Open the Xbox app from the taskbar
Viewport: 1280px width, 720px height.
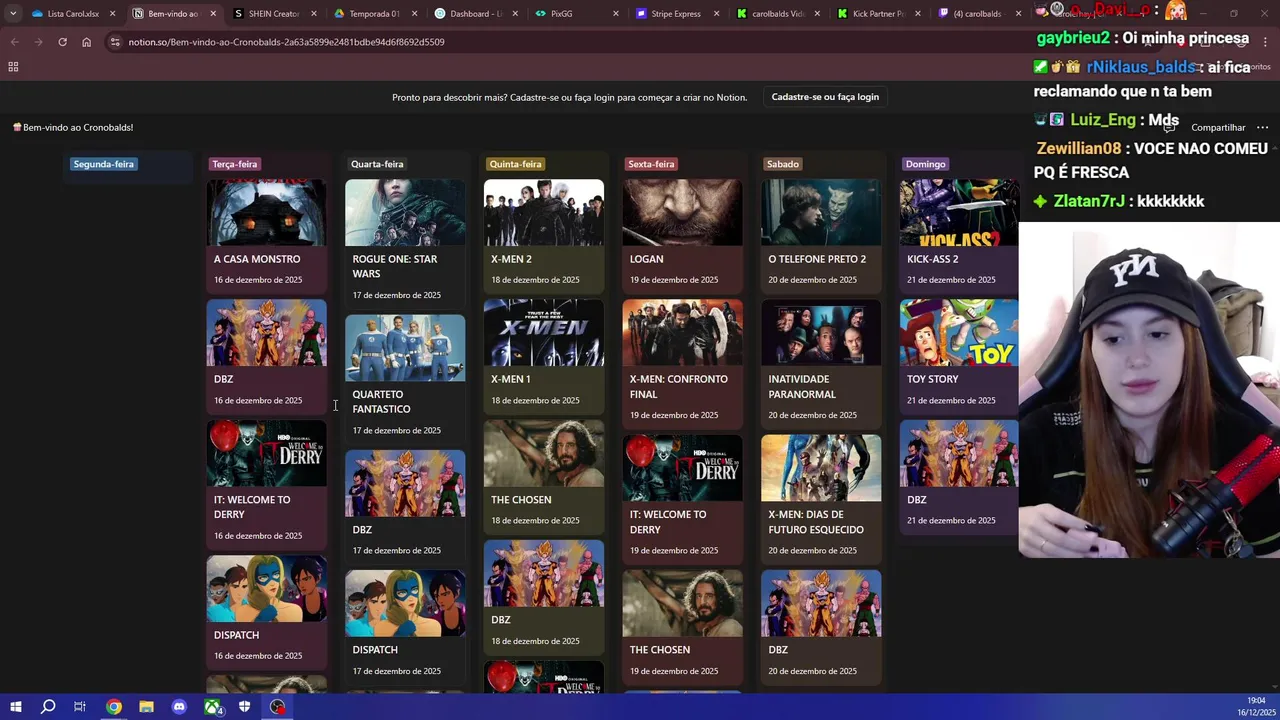(213, 707)
